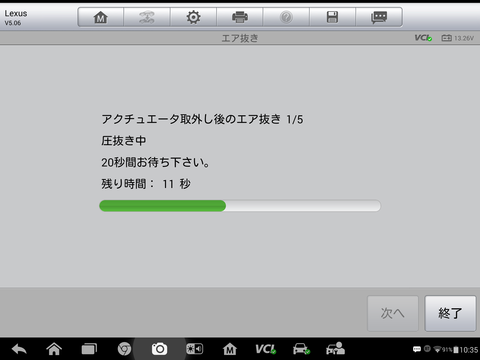The image size is (480, 360).
Task: Click the VCL connection status indicator
Action: (x=423, y=38)
